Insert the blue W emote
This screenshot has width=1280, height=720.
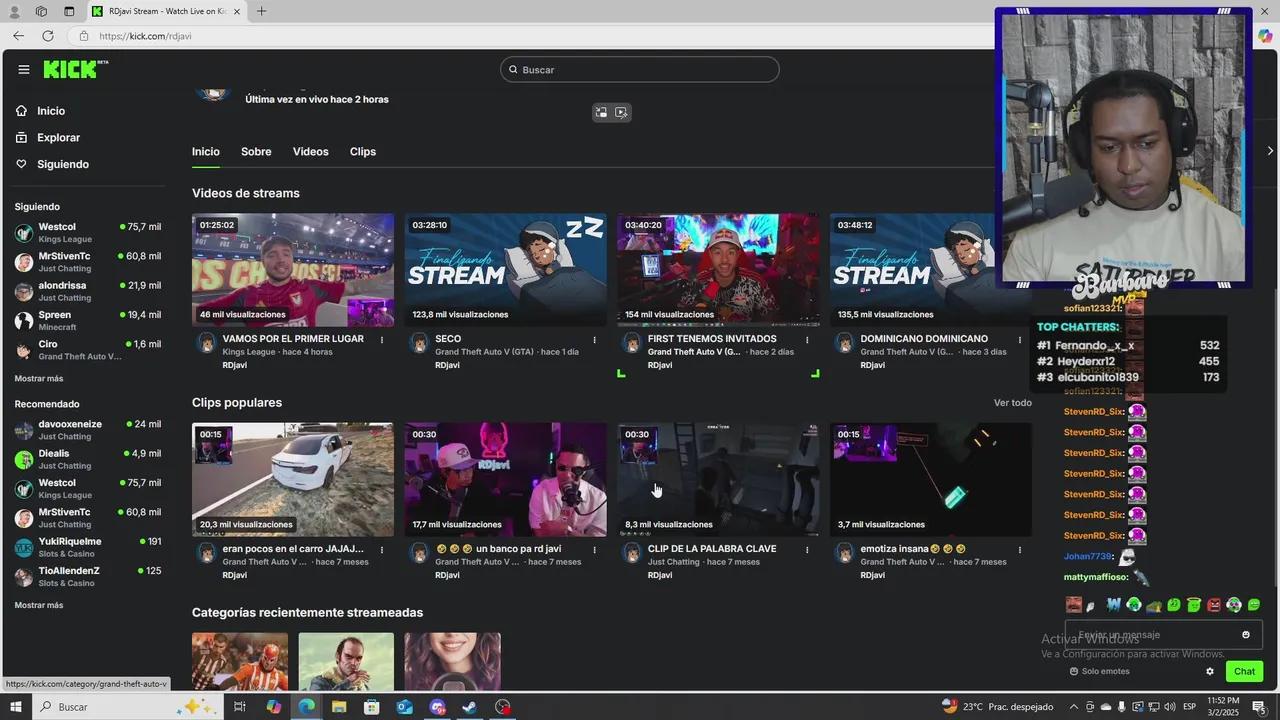click(1113, 605)
